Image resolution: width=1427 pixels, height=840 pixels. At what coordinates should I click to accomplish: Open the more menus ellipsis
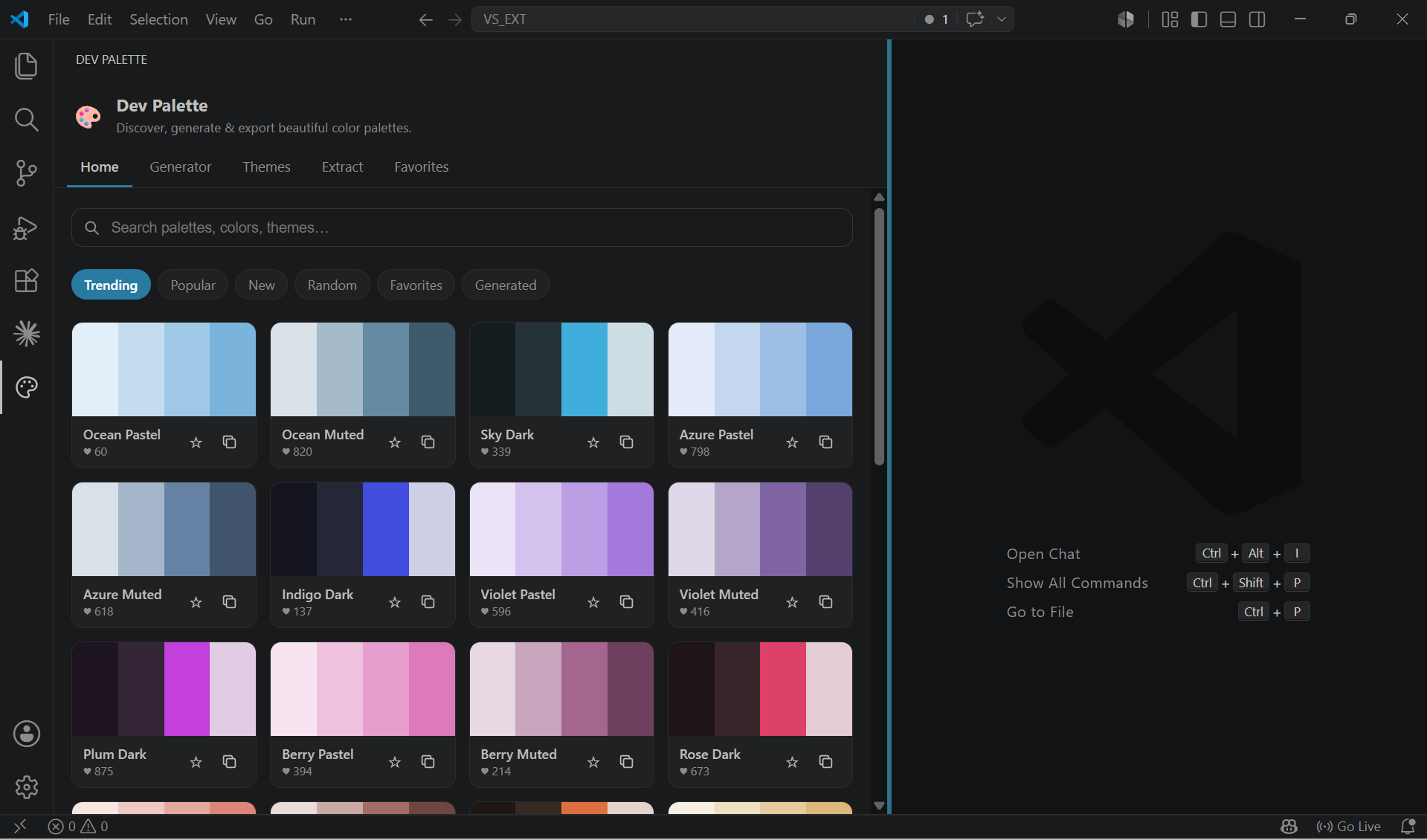point(345,19)
